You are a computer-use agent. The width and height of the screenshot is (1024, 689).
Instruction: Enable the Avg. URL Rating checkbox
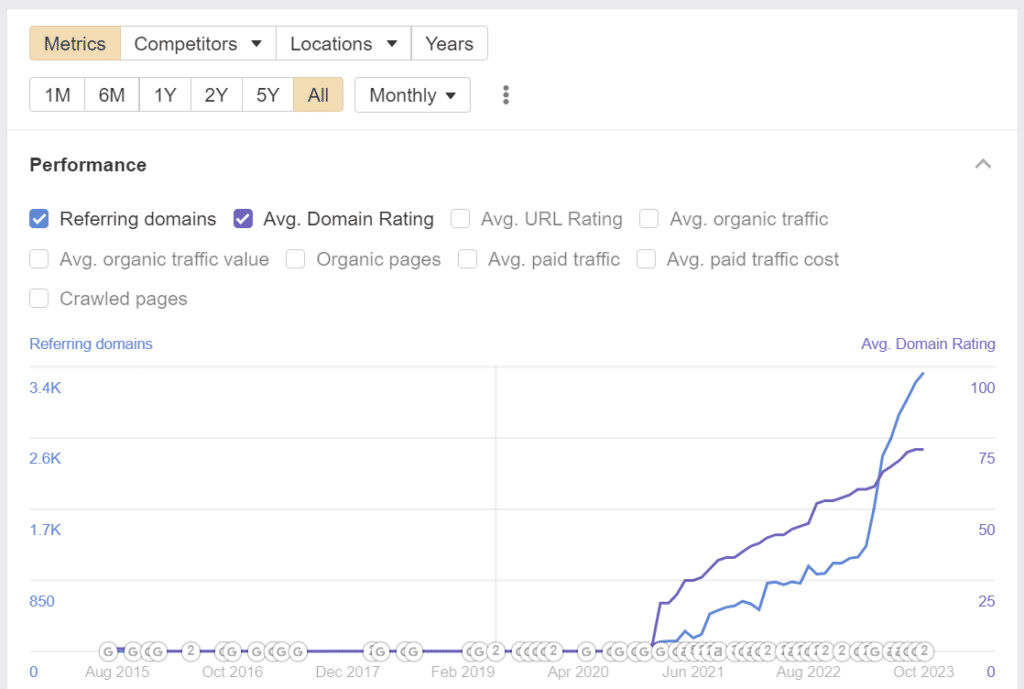point(460,219)
